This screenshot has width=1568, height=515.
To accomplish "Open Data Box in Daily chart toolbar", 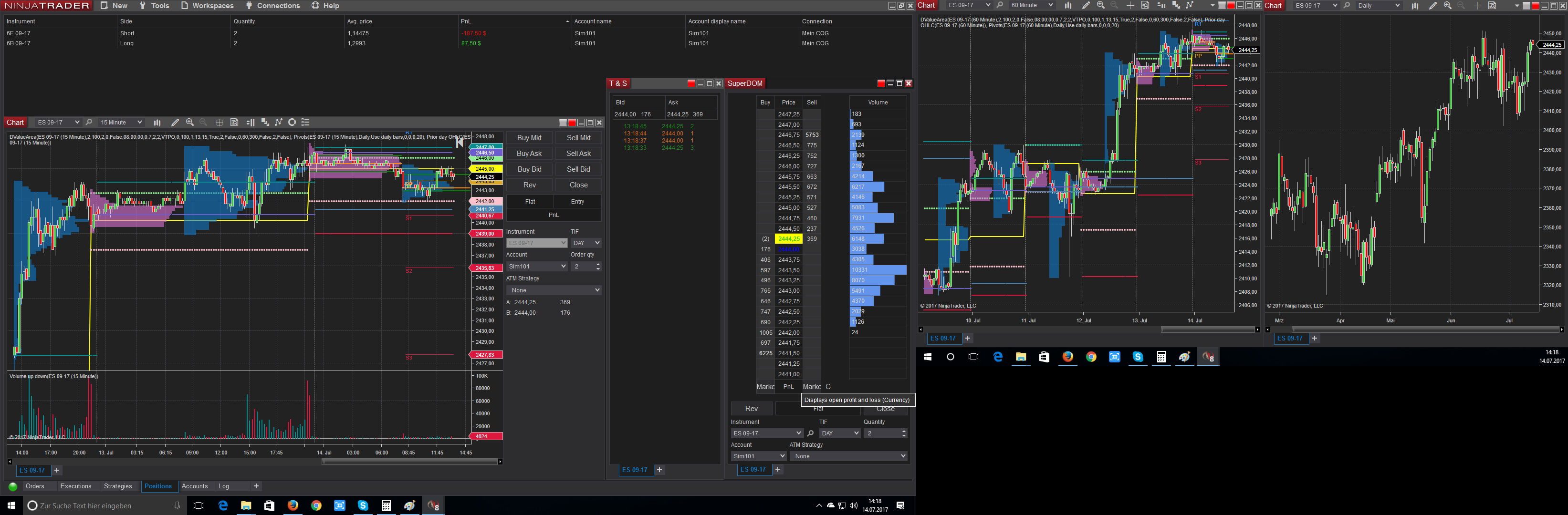I will click(1492, 5).
